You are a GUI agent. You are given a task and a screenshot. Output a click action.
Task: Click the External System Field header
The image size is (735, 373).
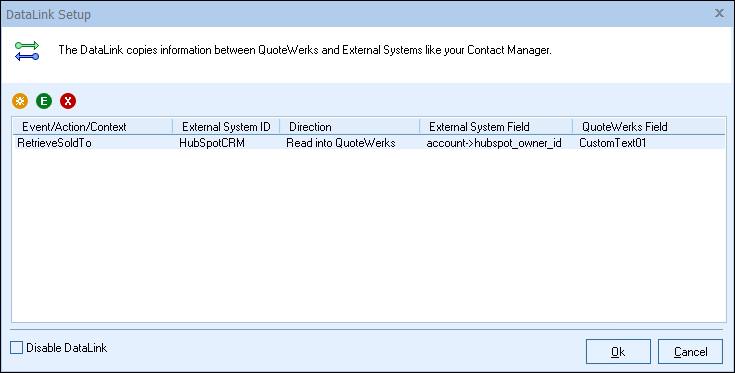click(x=496, y=127)
